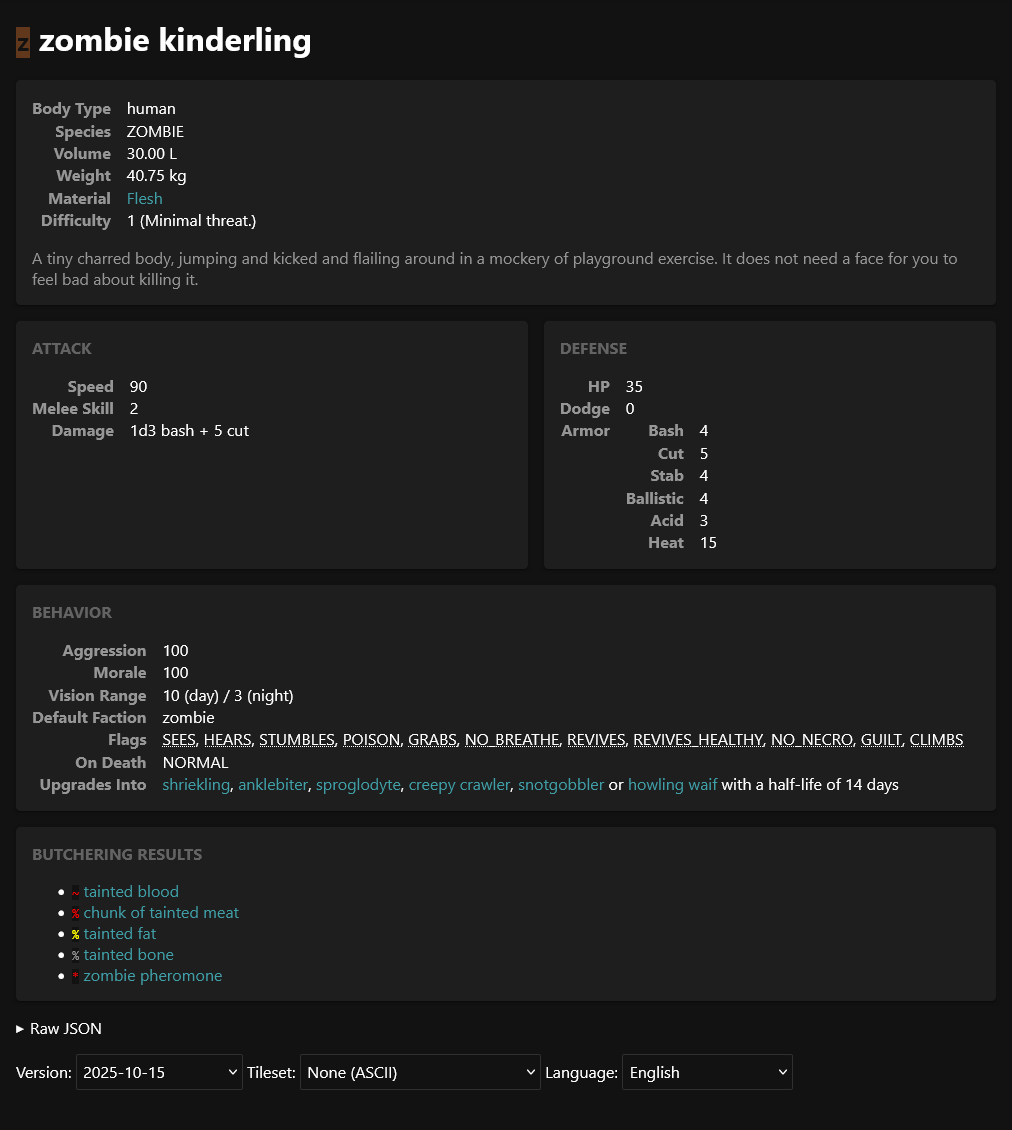Image resolution: width=1012 pixels, height=1130 pixels.
Task: Click the zombie pheromone asterisk icon
Action: tap(76, 976)
